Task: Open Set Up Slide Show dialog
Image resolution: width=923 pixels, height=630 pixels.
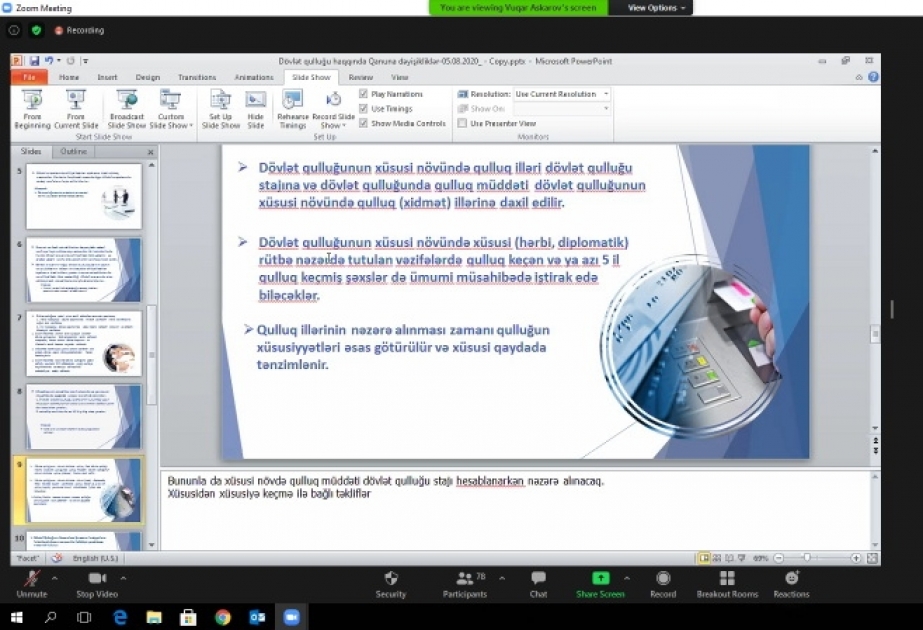Action: point(221,109)
